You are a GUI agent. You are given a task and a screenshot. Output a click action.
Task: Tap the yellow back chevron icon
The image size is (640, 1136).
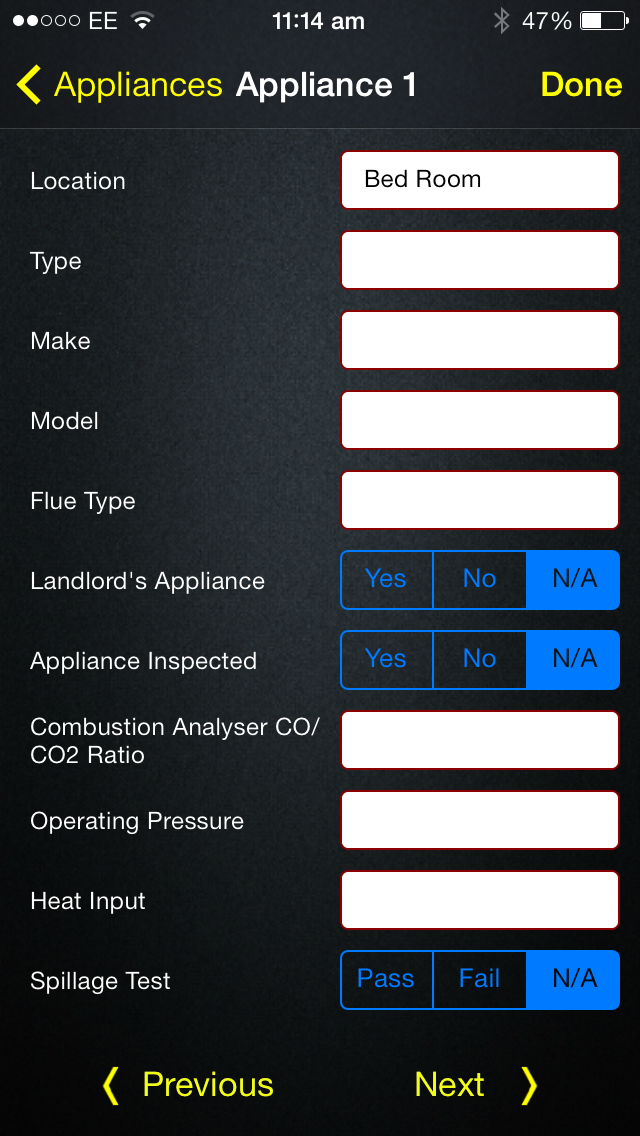click(x=29, y=85)
